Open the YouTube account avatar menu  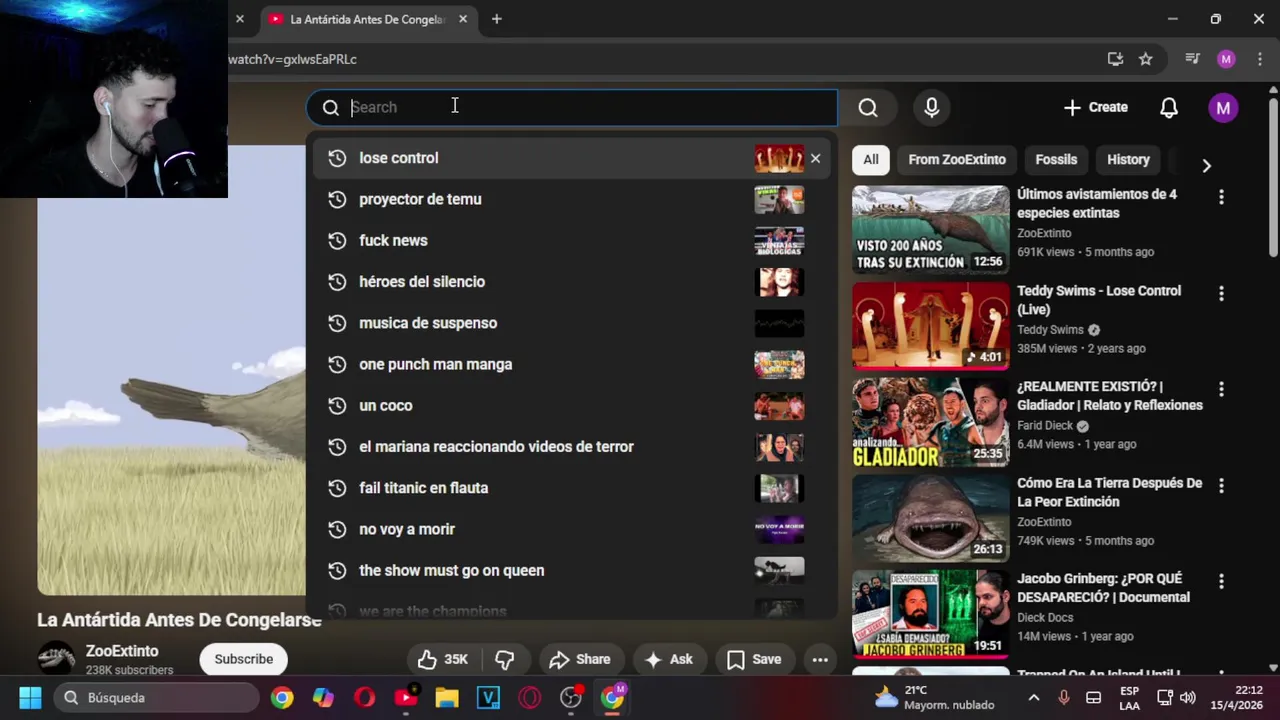coord(1223,108)
